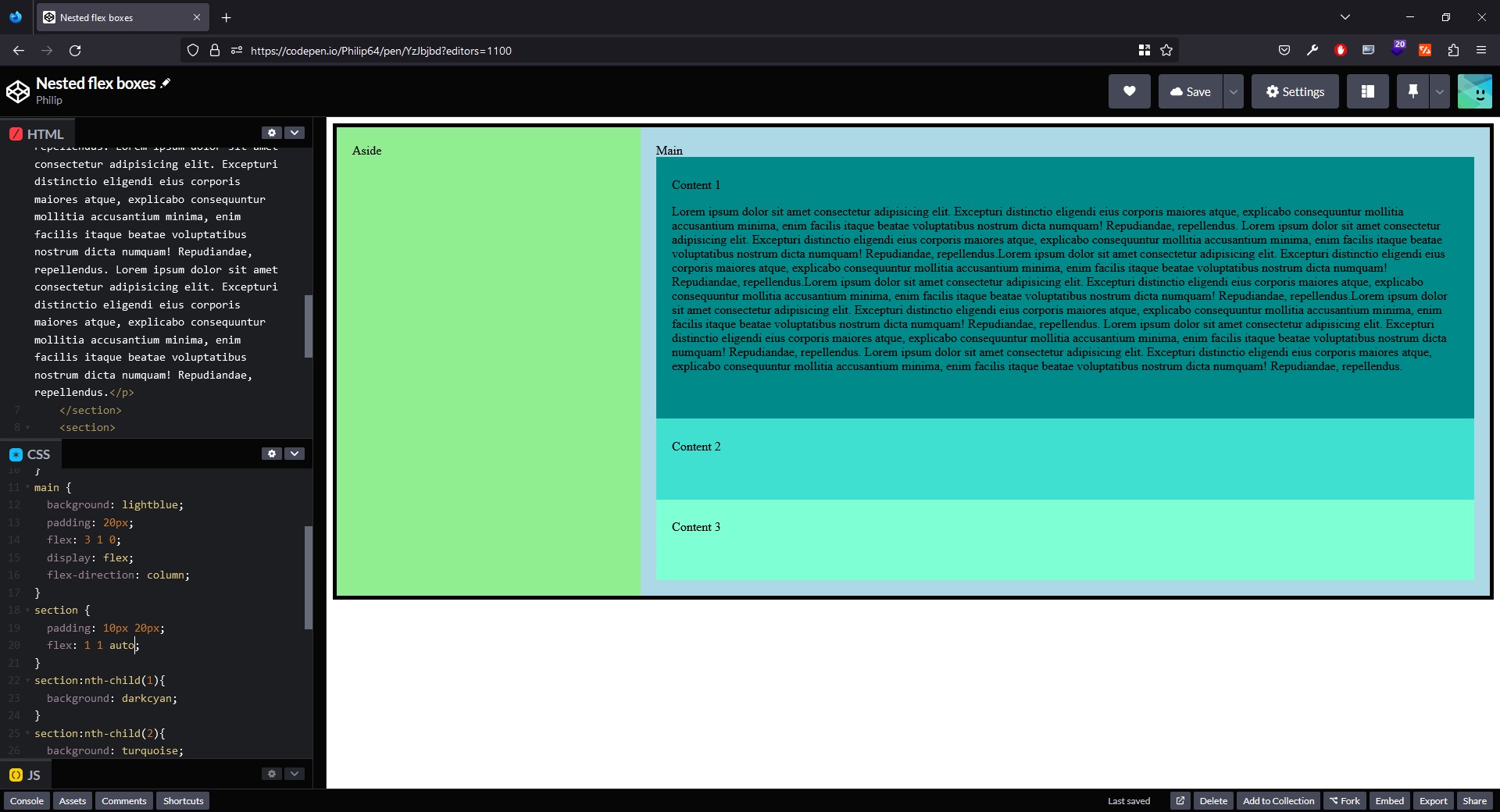Delete this pen
Viewport: 1500px width, 812px height.
(x=1213, y=801)
